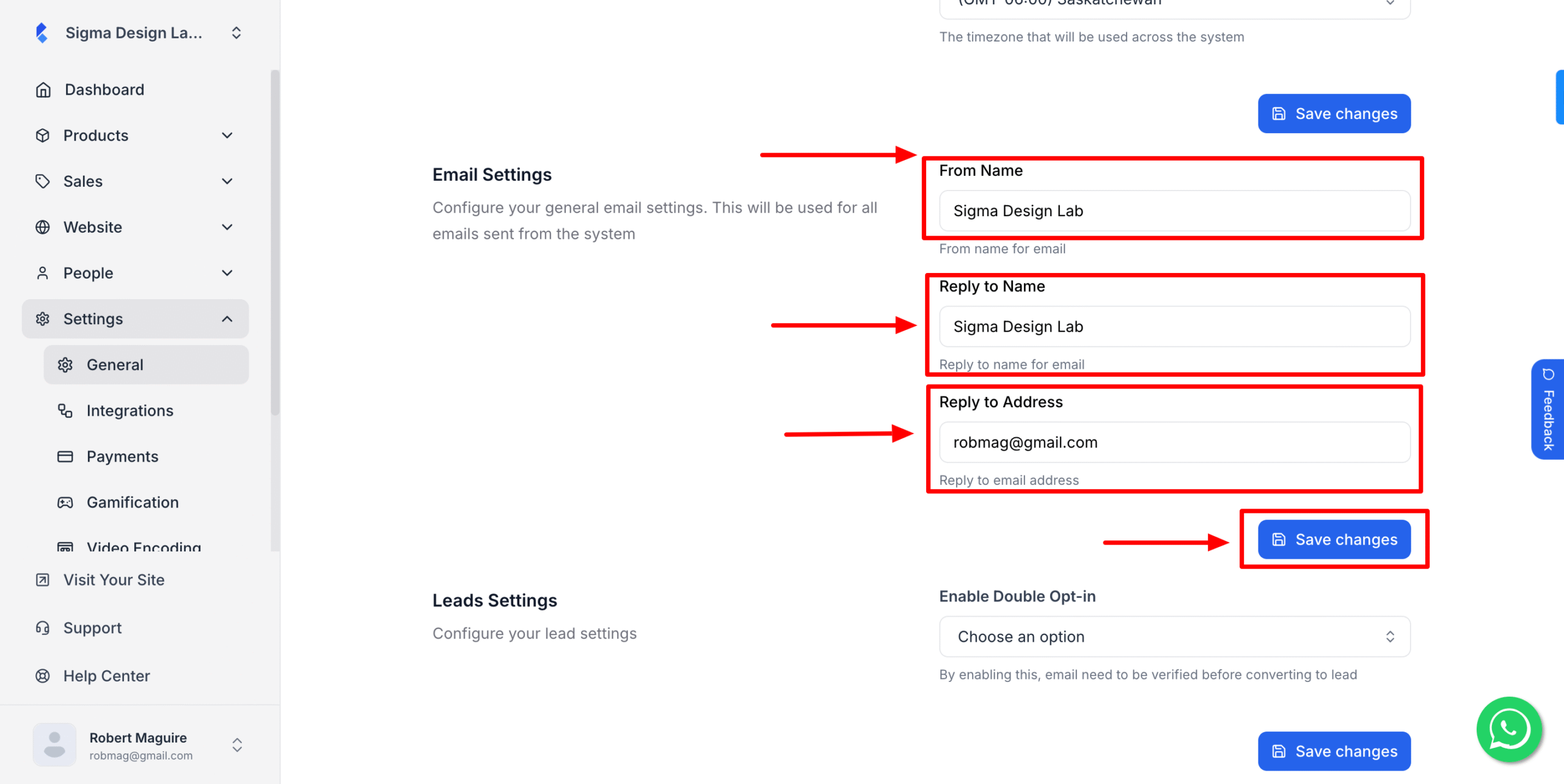Open the Enable Double Opt-in dropdown
This screenshot has height=784, width=1564.
click(x=1174, y=636)
